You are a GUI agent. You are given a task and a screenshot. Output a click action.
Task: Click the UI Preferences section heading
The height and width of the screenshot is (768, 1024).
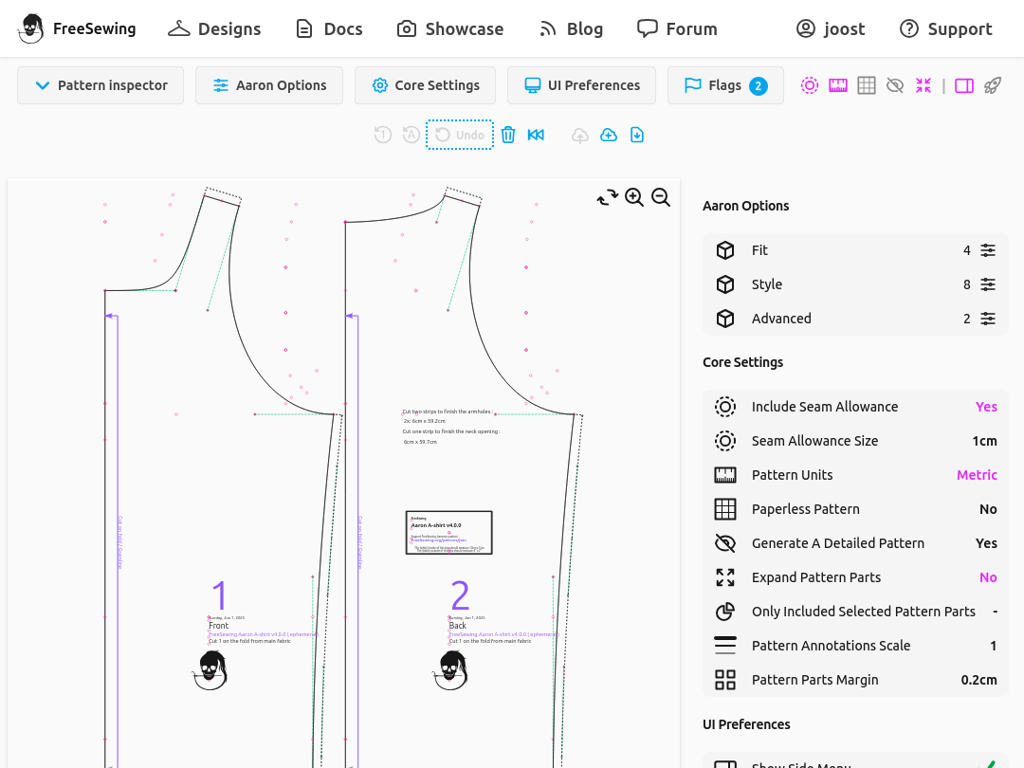746,724
